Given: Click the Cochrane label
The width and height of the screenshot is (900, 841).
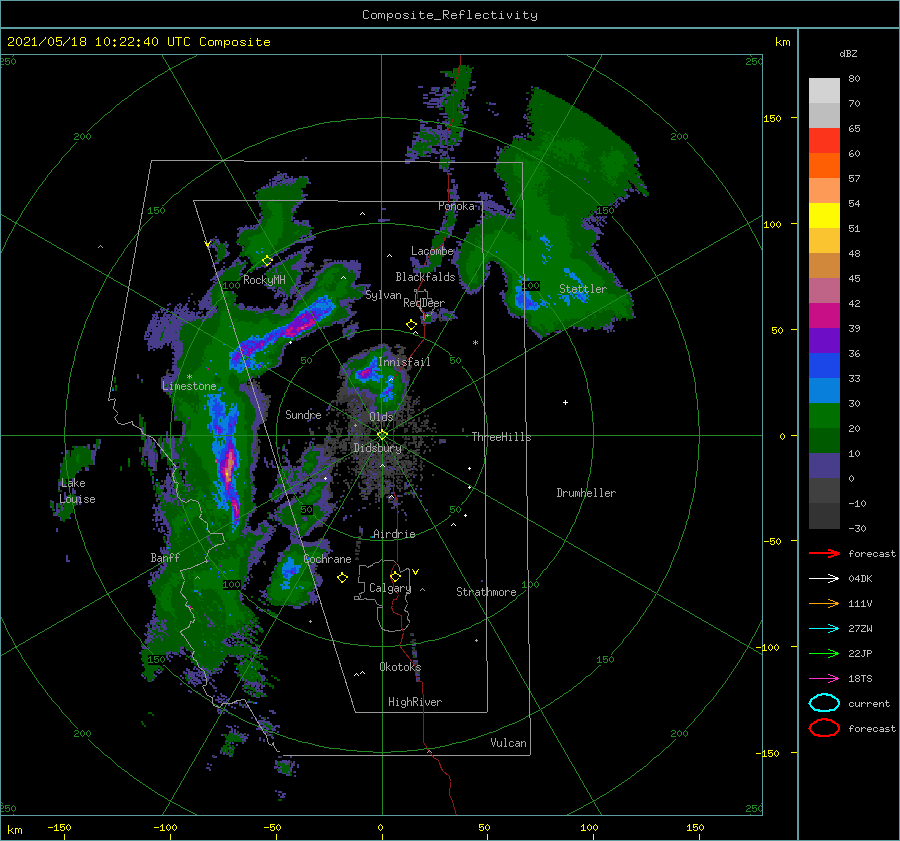Looking at the screenshot, I should [x=327, y=559].
